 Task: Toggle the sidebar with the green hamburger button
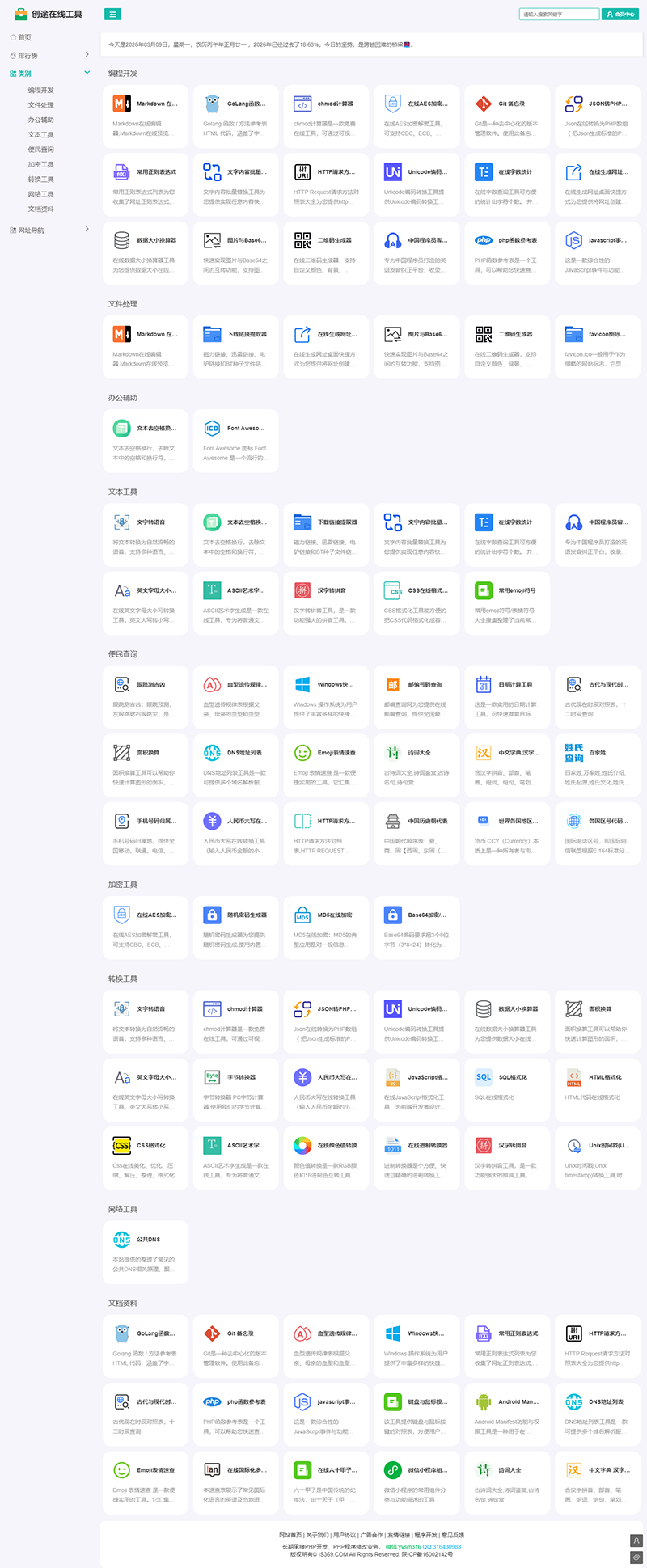click(x=113, y=14)
